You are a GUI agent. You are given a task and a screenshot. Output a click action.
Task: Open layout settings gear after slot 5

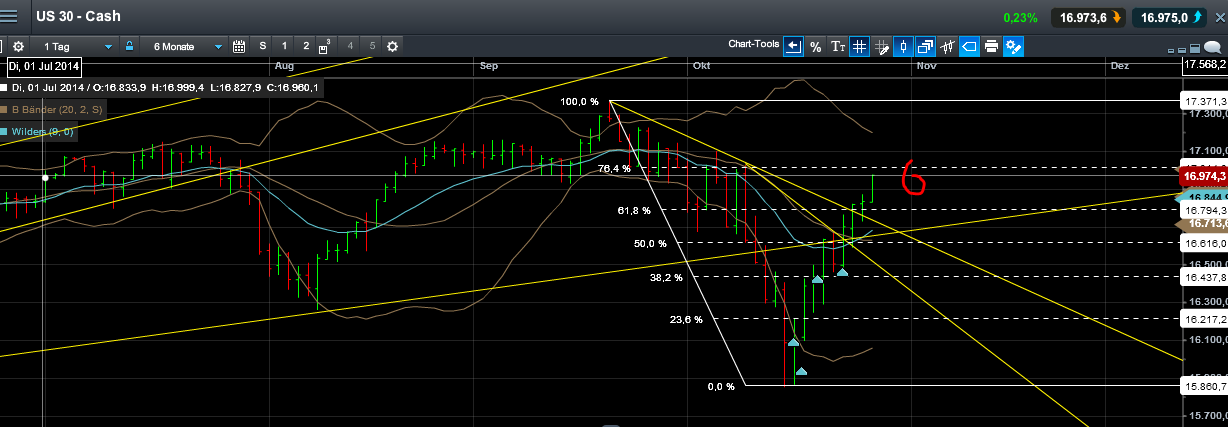[x=392, y=46]
